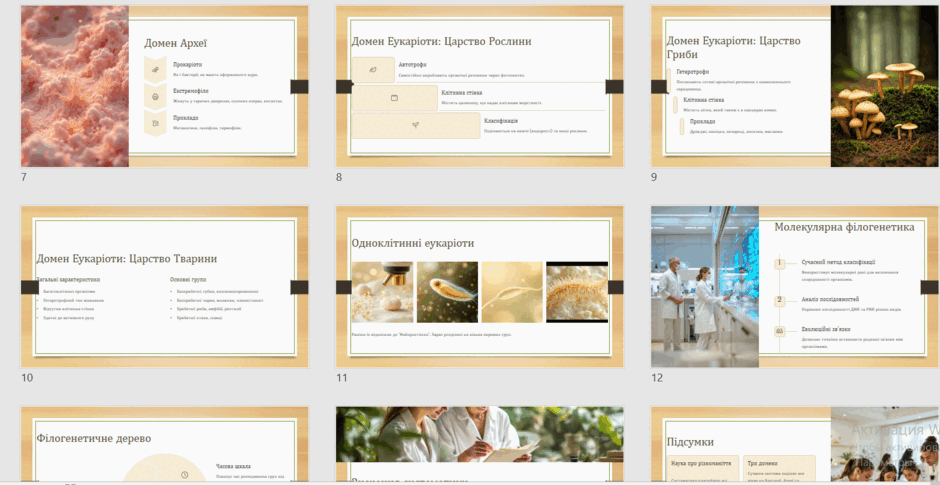This screenshot has height=485, width=940.
Task: Click slide number label 10
Action: point(27,378)
